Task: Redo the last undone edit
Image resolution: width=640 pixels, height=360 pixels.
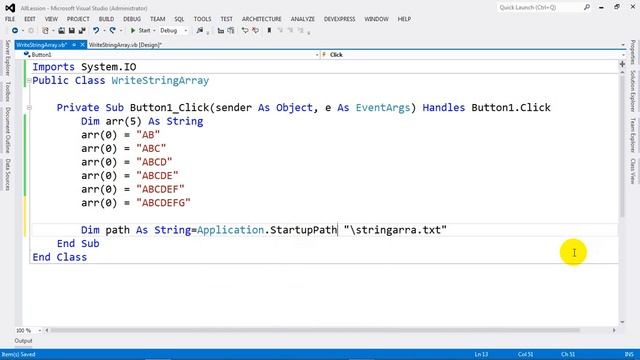Action: point(112,31)
